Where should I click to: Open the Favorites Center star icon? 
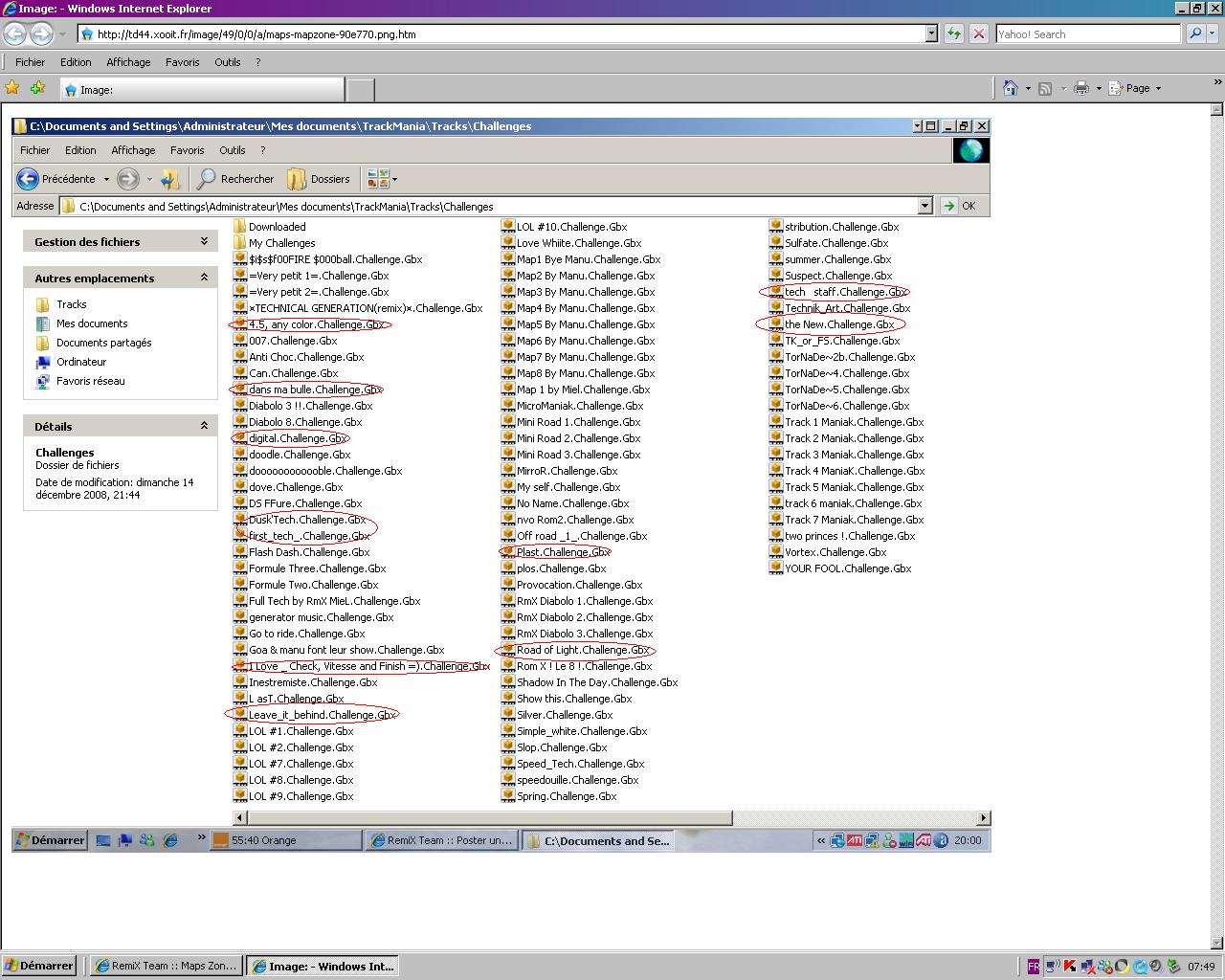(x=12, y=88)
